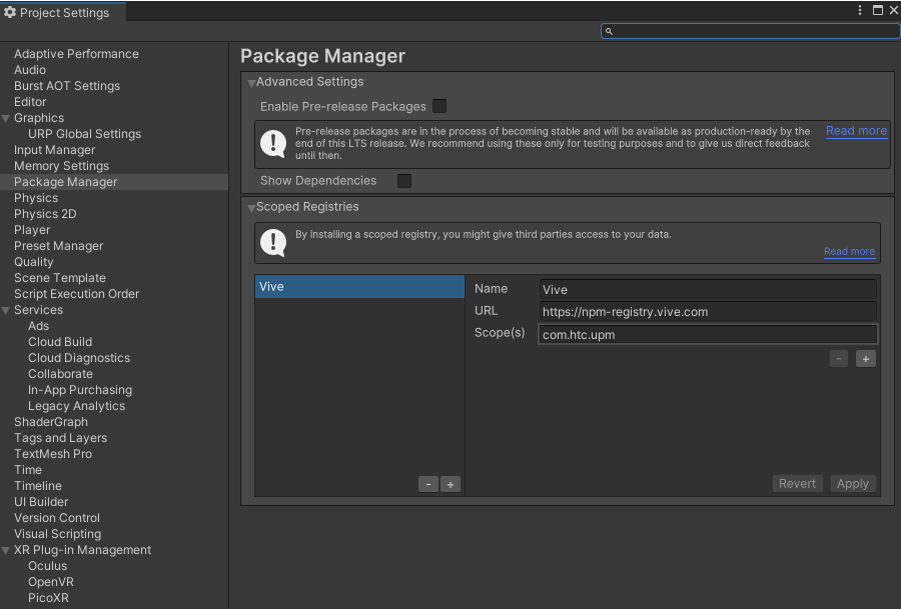Click the search magnifier icon
Screen dimensions: 901x609
(x=609, y=31)
